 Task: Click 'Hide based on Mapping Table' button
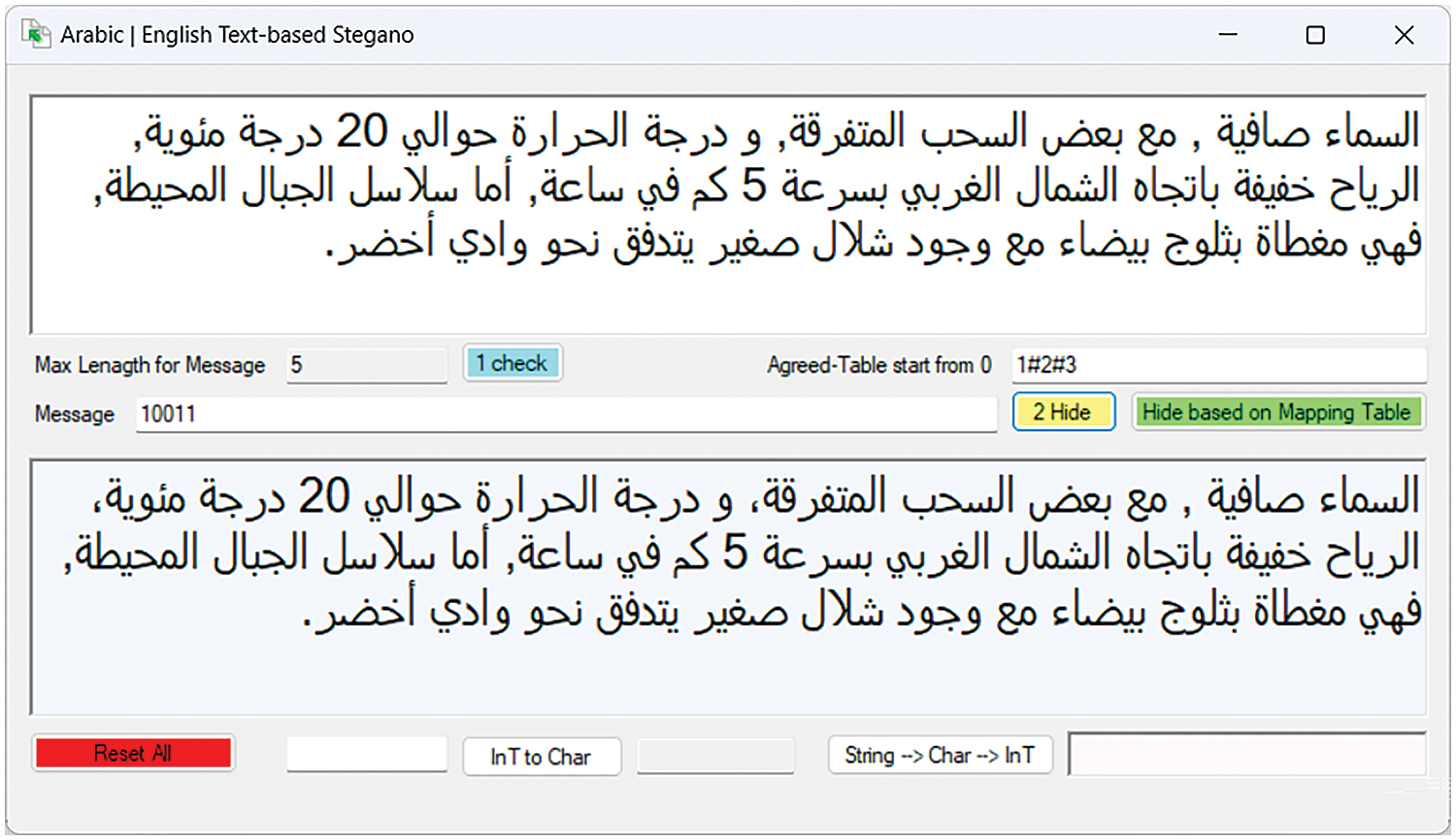coord(1276,412)
